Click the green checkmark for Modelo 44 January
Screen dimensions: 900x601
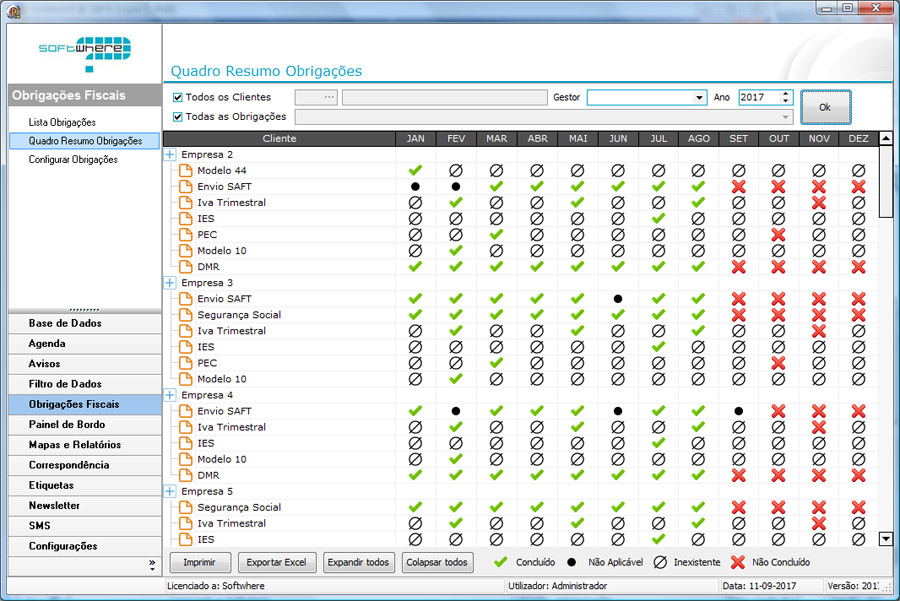(415, 171)
